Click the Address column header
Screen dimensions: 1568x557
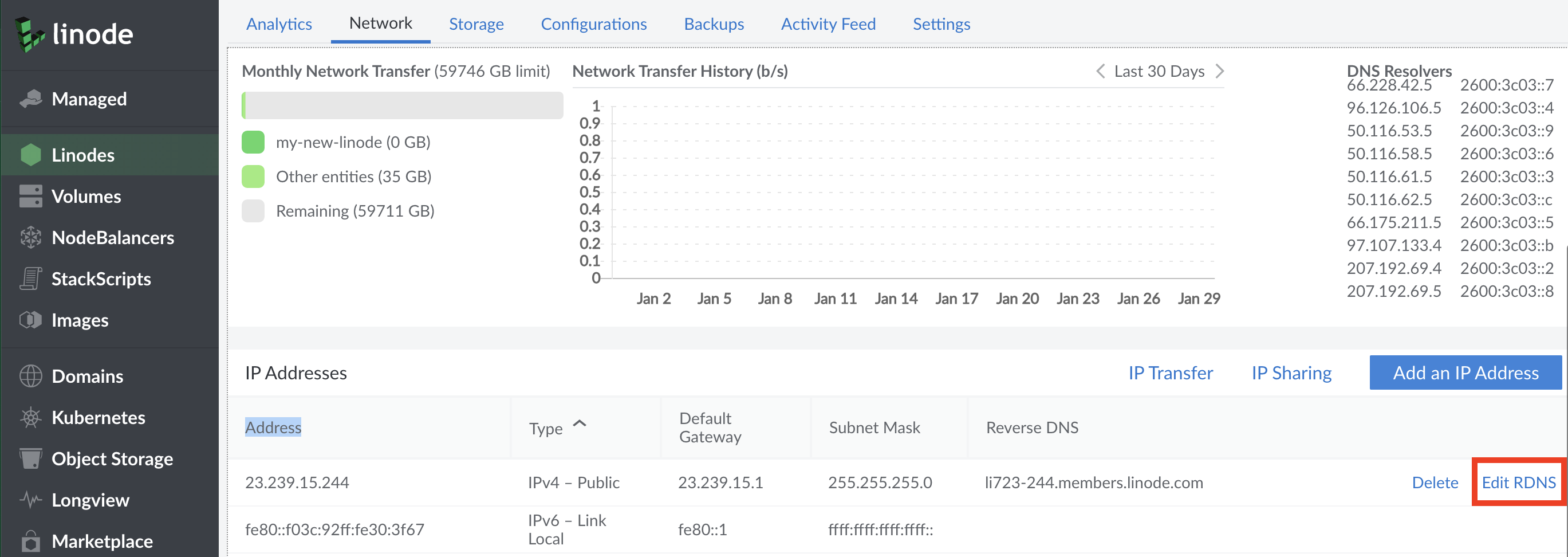pyautogui.click(x=273, y=427)
